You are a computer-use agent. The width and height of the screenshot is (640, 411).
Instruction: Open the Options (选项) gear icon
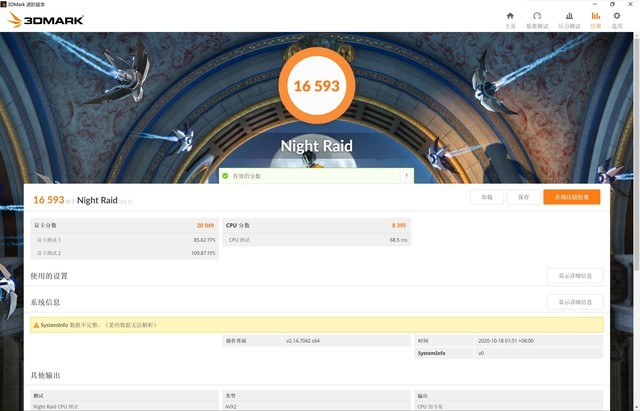[617, 16]
